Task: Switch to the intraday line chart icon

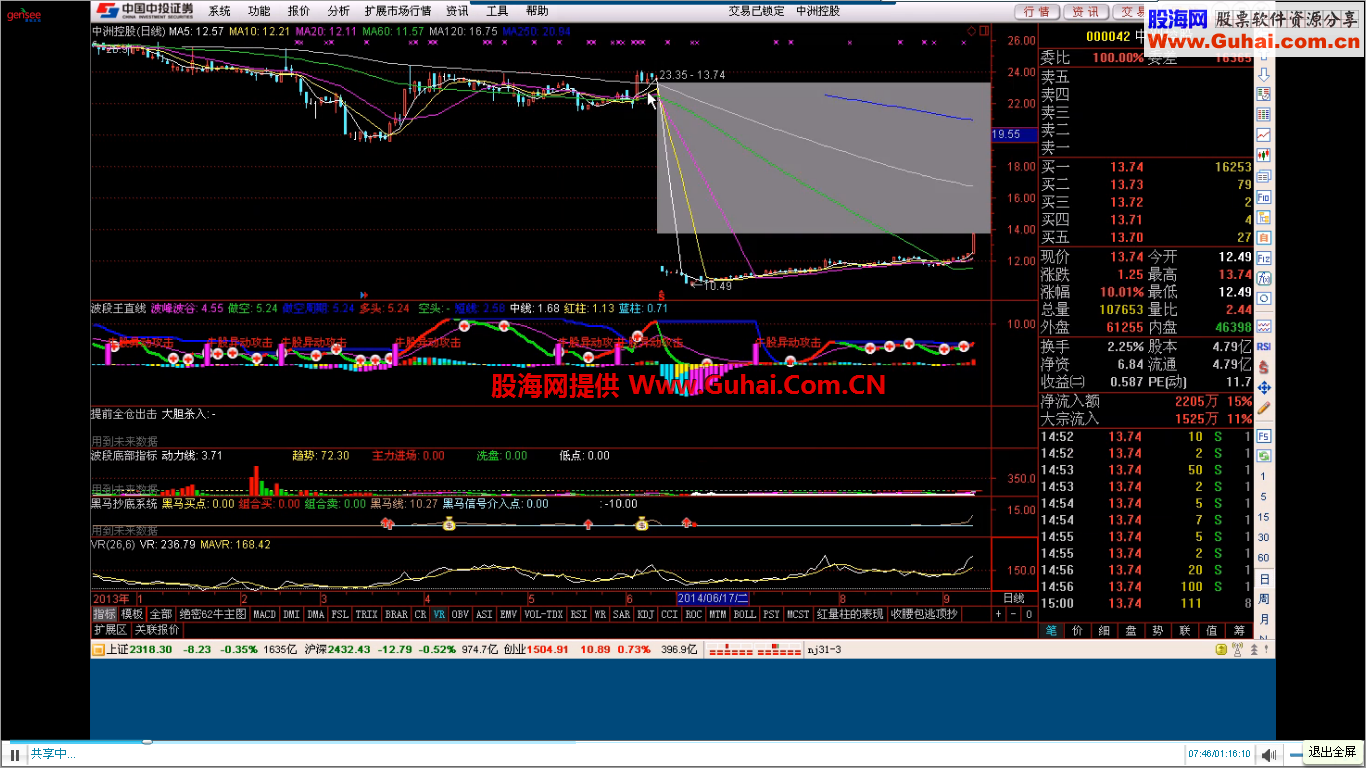Action: click(1264, 134)
